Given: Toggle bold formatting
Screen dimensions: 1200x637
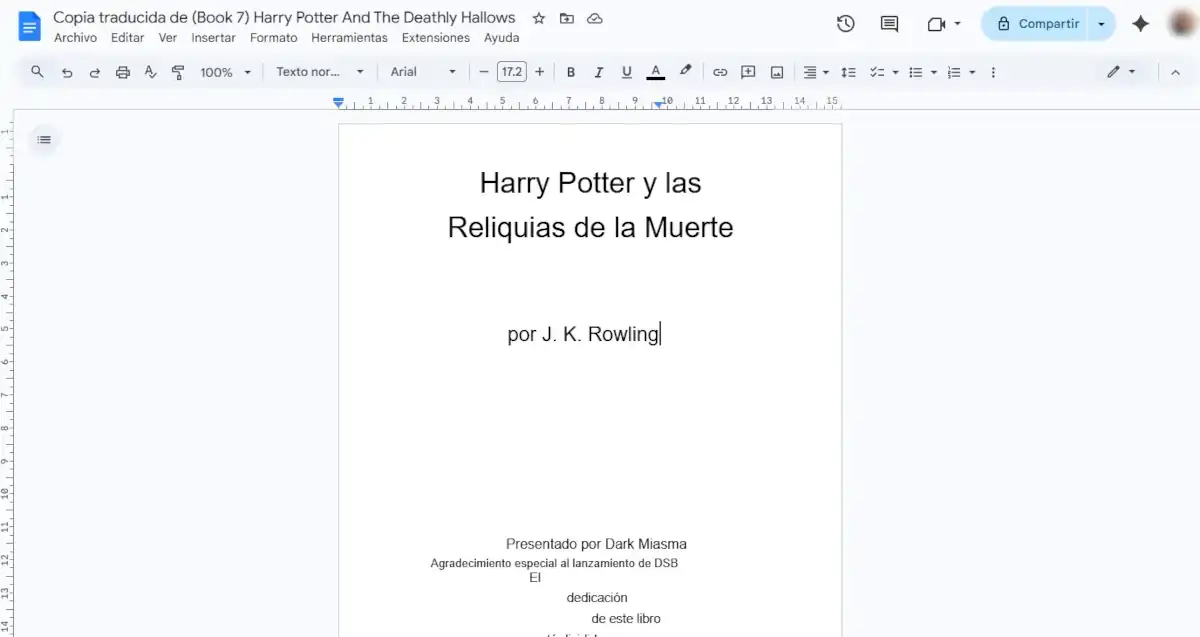Looking at the screenshot, I should pos(571,71).
